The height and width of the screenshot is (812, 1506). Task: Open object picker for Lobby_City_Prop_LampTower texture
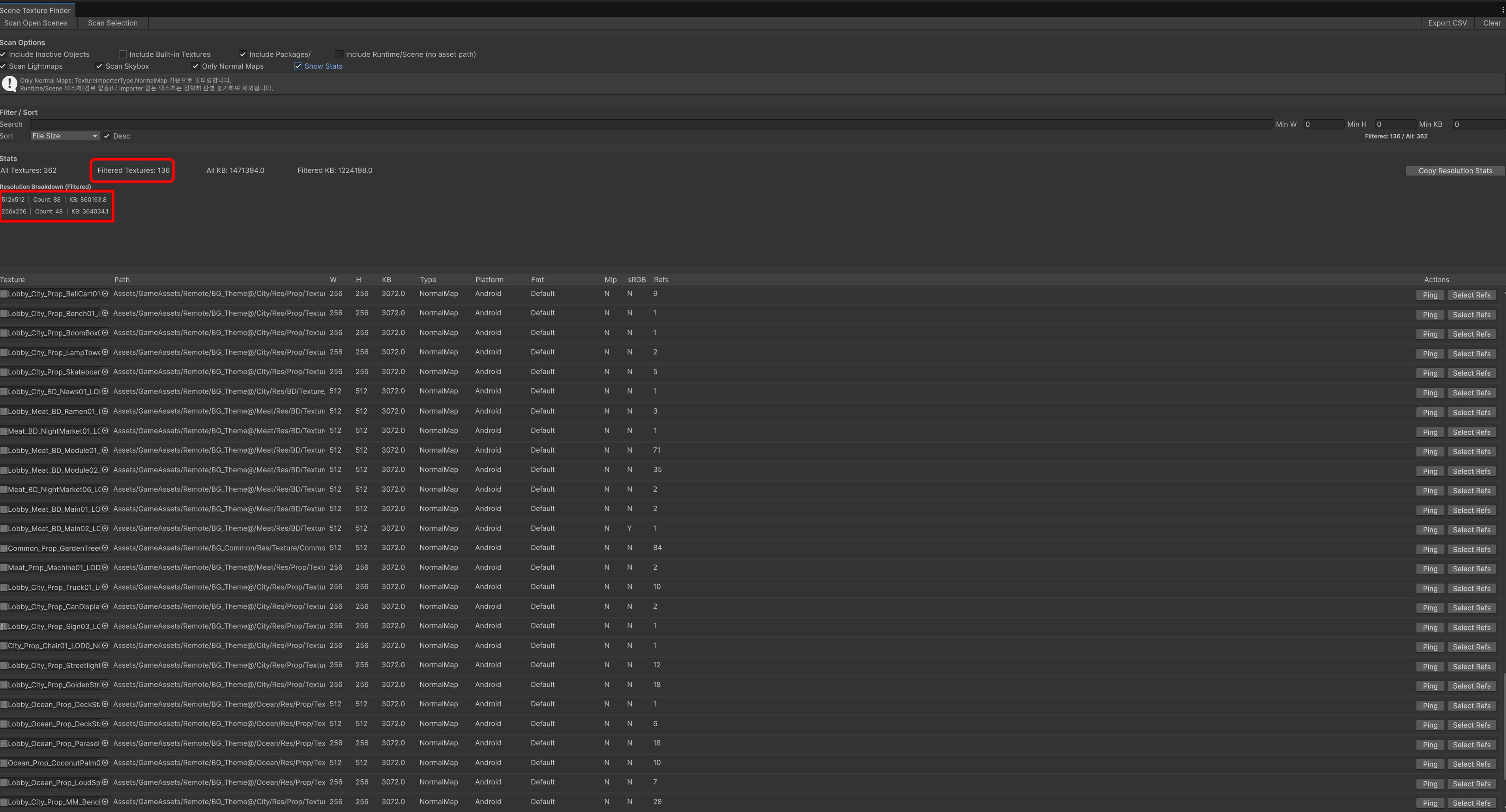coord(105,352)
